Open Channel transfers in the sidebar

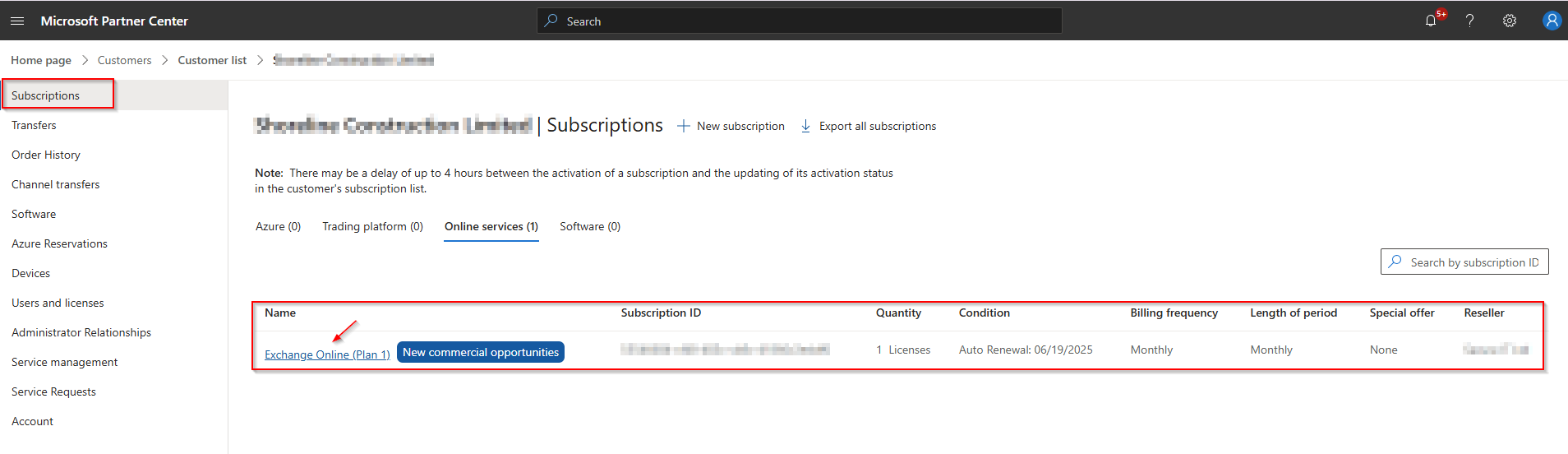coord(55,184)
